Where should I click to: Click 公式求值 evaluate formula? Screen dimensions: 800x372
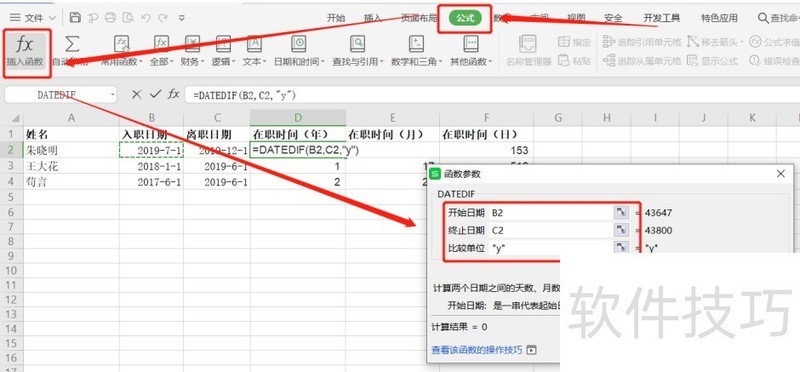[x=774, y=42]
